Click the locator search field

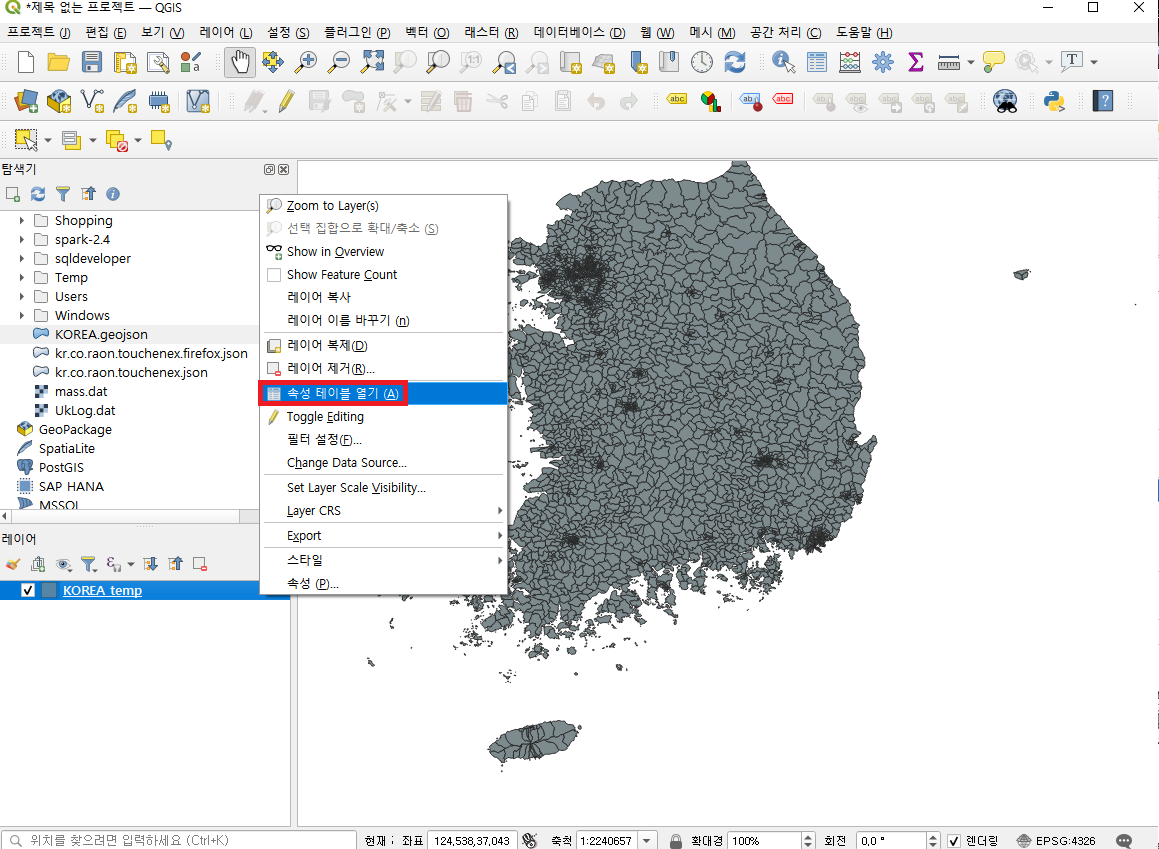(x=180, y=841)
